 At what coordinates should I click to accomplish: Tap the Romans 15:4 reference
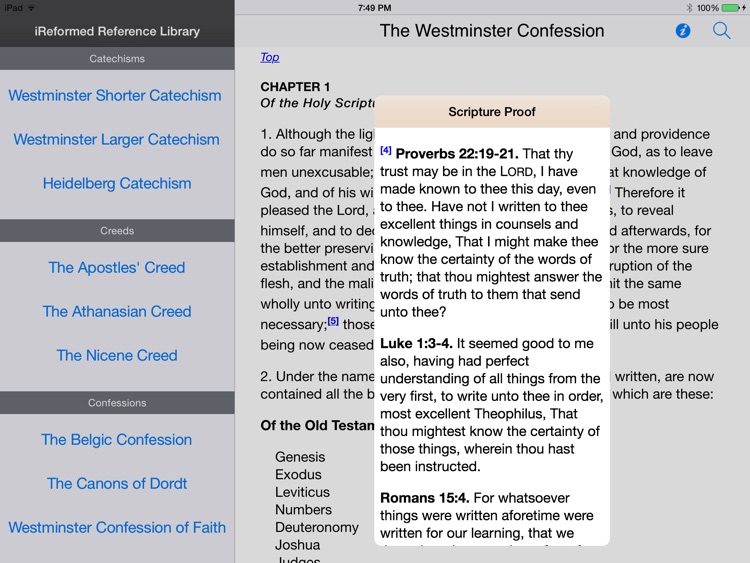[424, 498]
